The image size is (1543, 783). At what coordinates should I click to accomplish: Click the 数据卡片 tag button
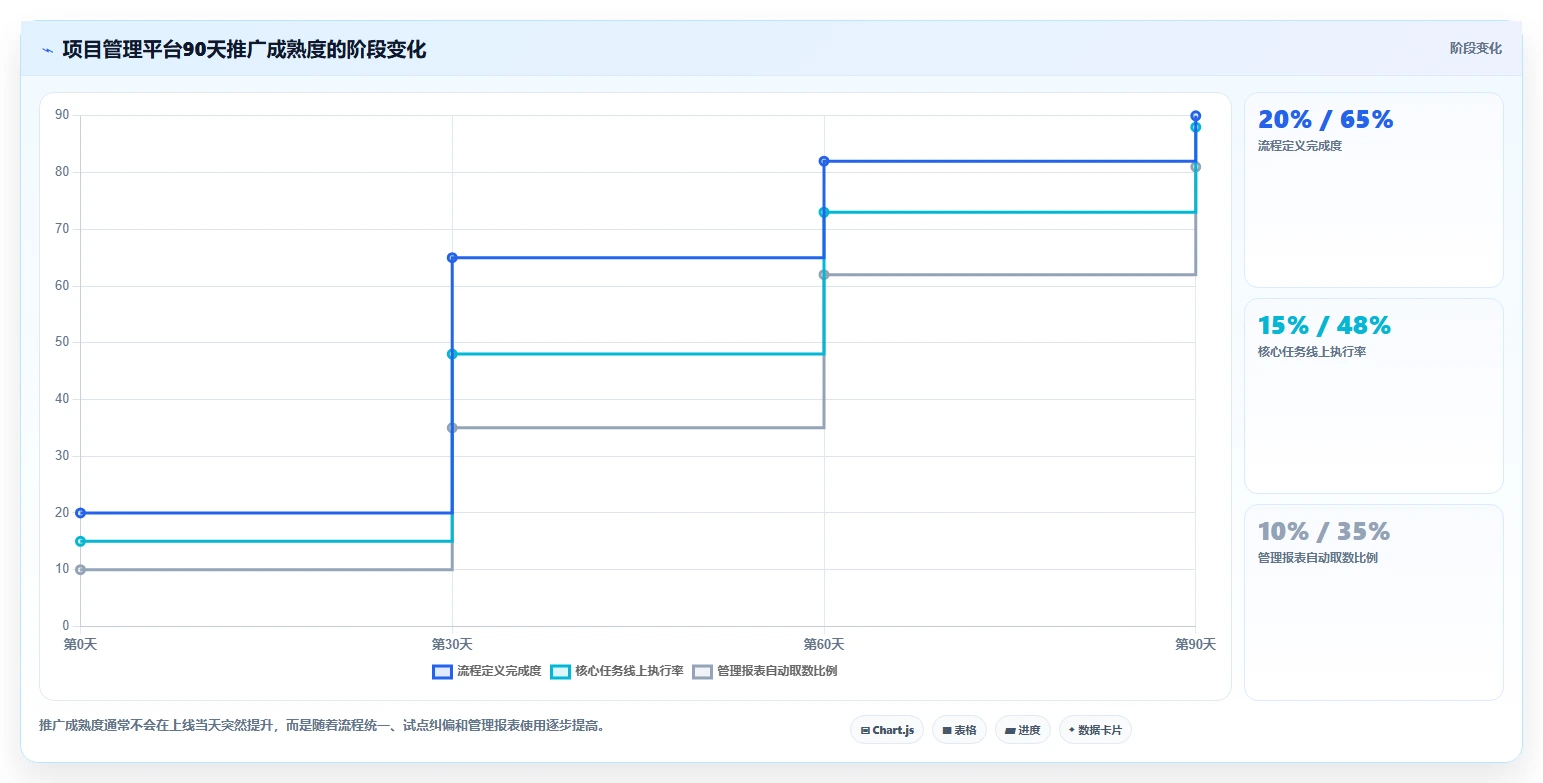1095,730
